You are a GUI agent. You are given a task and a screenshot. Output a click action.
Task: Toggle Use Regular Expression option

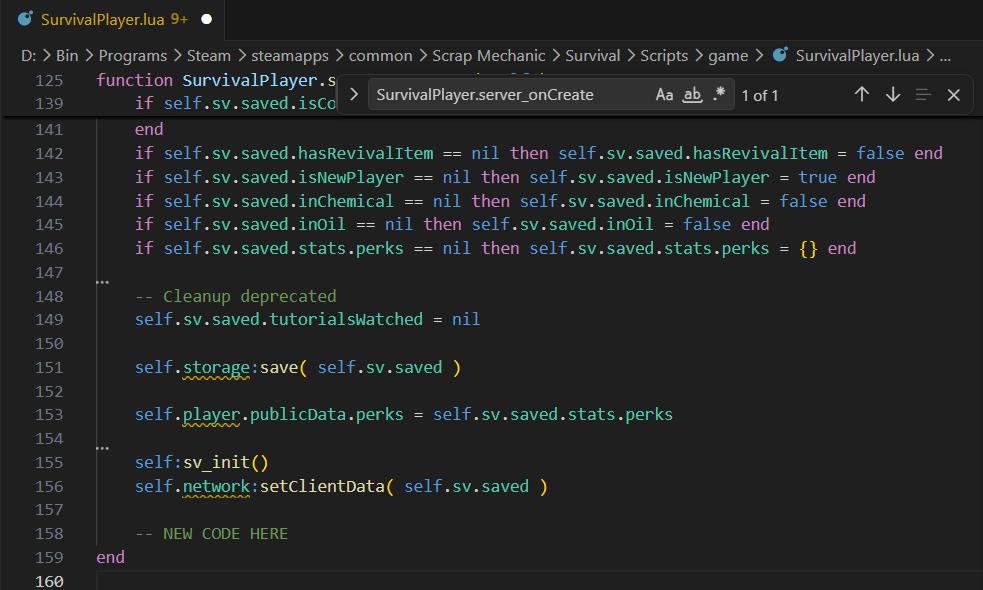[719, 95]
